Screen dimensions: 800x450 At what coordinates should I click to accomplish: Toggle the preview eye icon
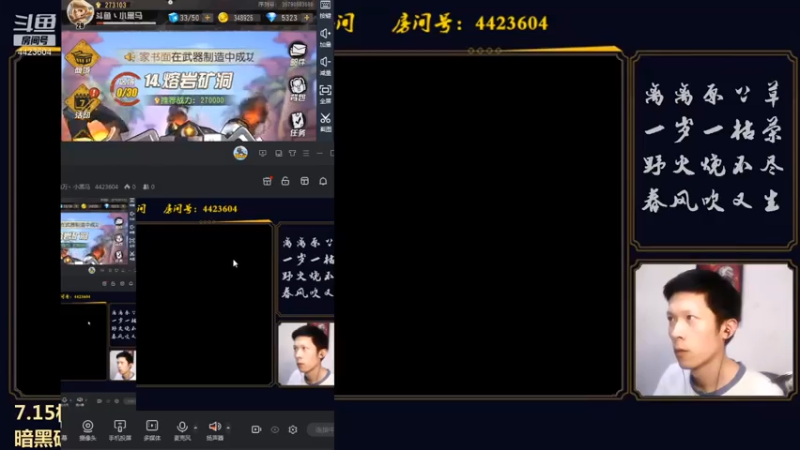(x=275, y=430)
